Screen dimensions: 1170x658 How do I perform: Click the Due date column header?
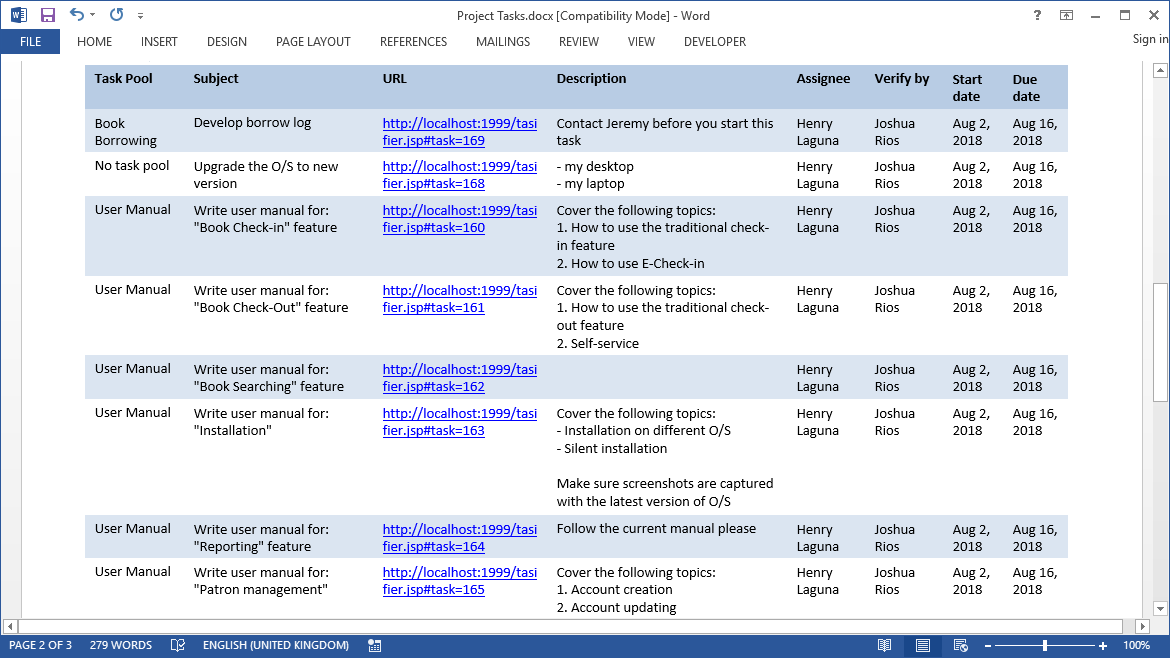pos(1026,88)
